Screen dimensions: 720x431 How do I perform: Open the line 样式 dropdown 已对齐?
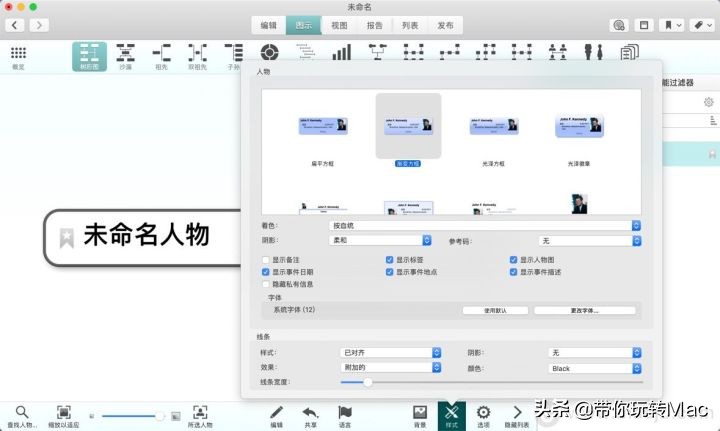pos(391,353)
